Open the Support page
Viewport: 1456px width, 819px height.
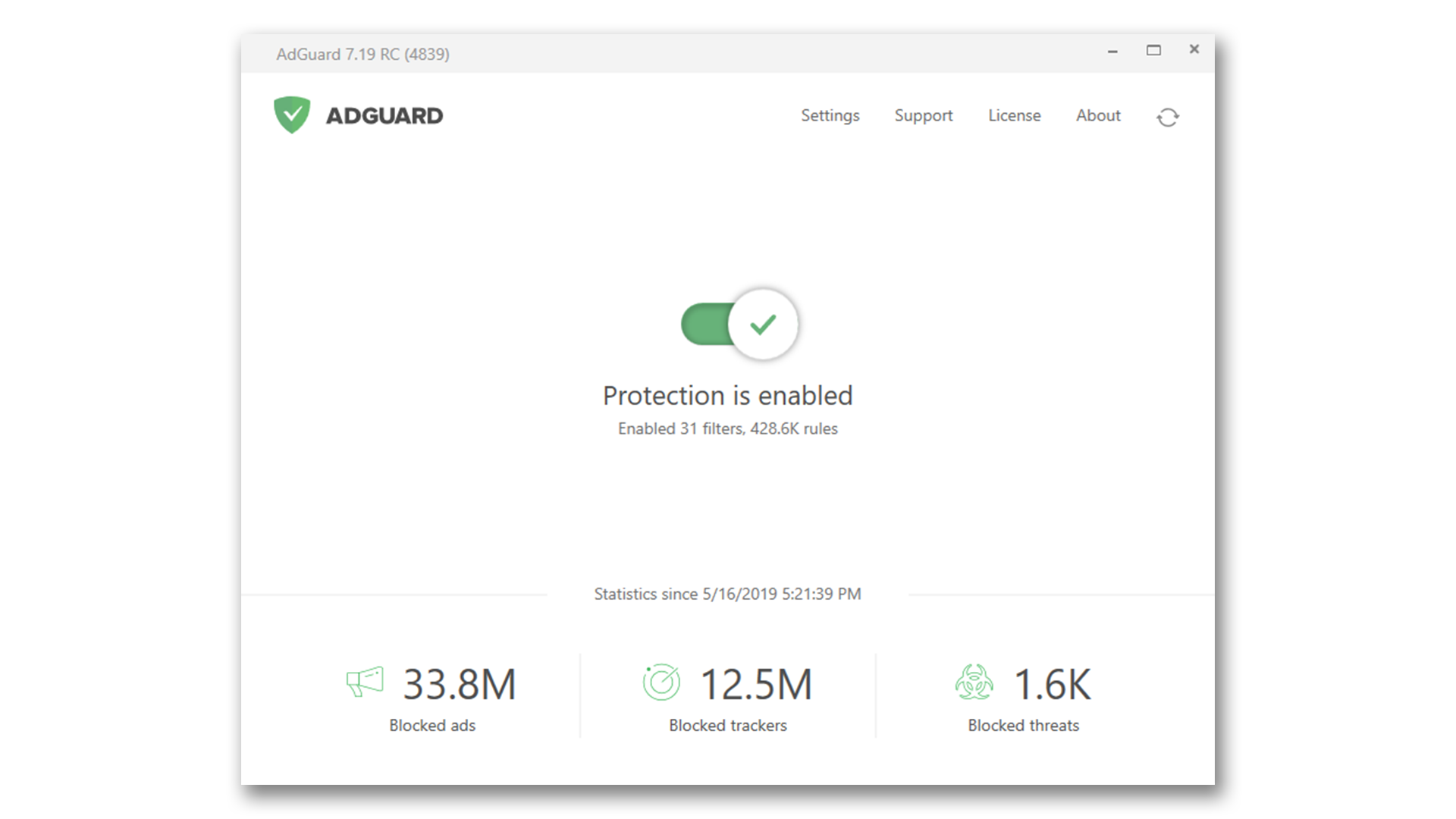tap(924, 115)
